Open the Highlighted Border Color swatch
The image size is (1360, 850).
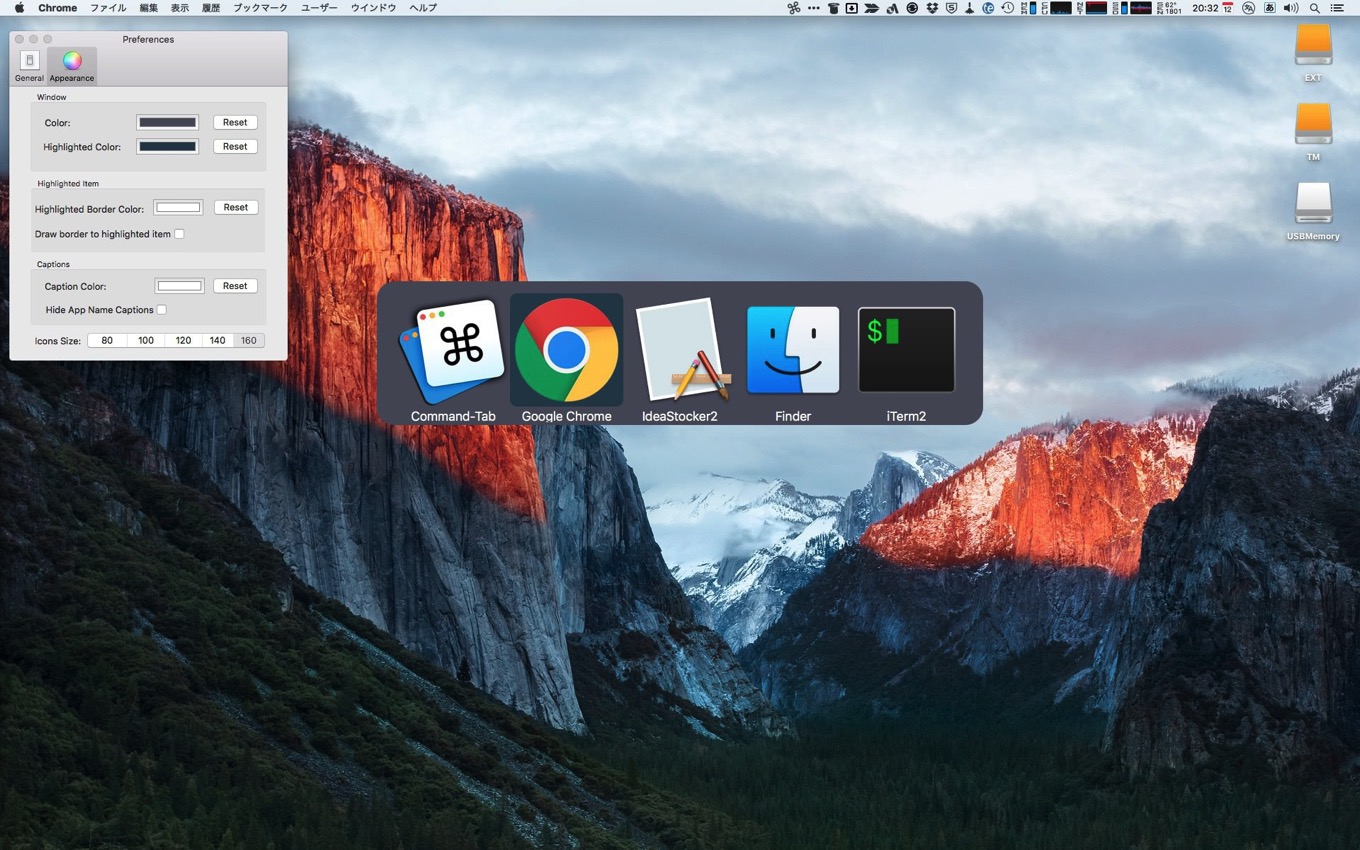tap(178, 208)
